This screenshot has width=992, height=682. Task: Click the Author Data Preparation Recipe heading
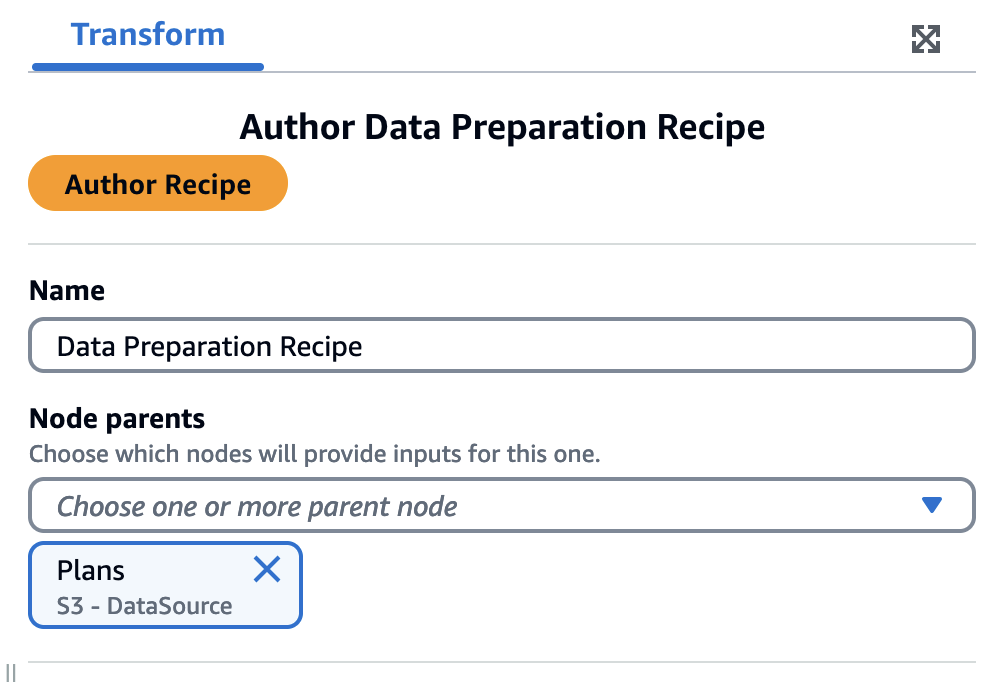point(500,127)
